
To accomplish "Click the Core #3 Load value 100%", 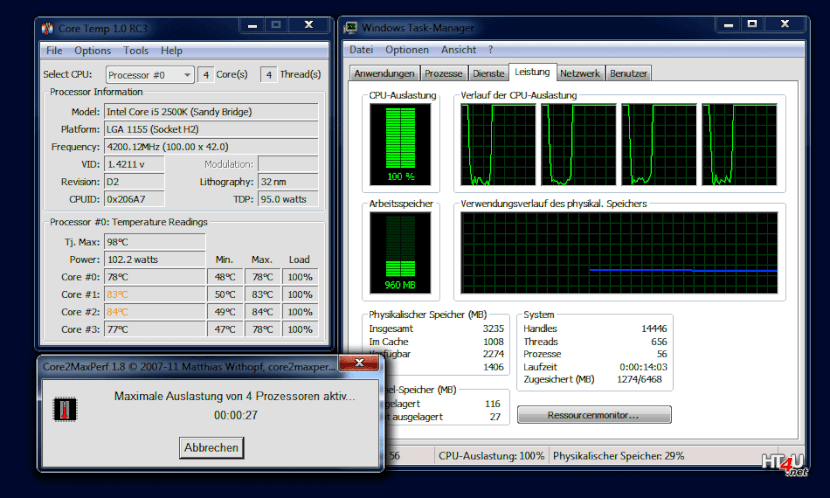I will [x=300, y=329].
